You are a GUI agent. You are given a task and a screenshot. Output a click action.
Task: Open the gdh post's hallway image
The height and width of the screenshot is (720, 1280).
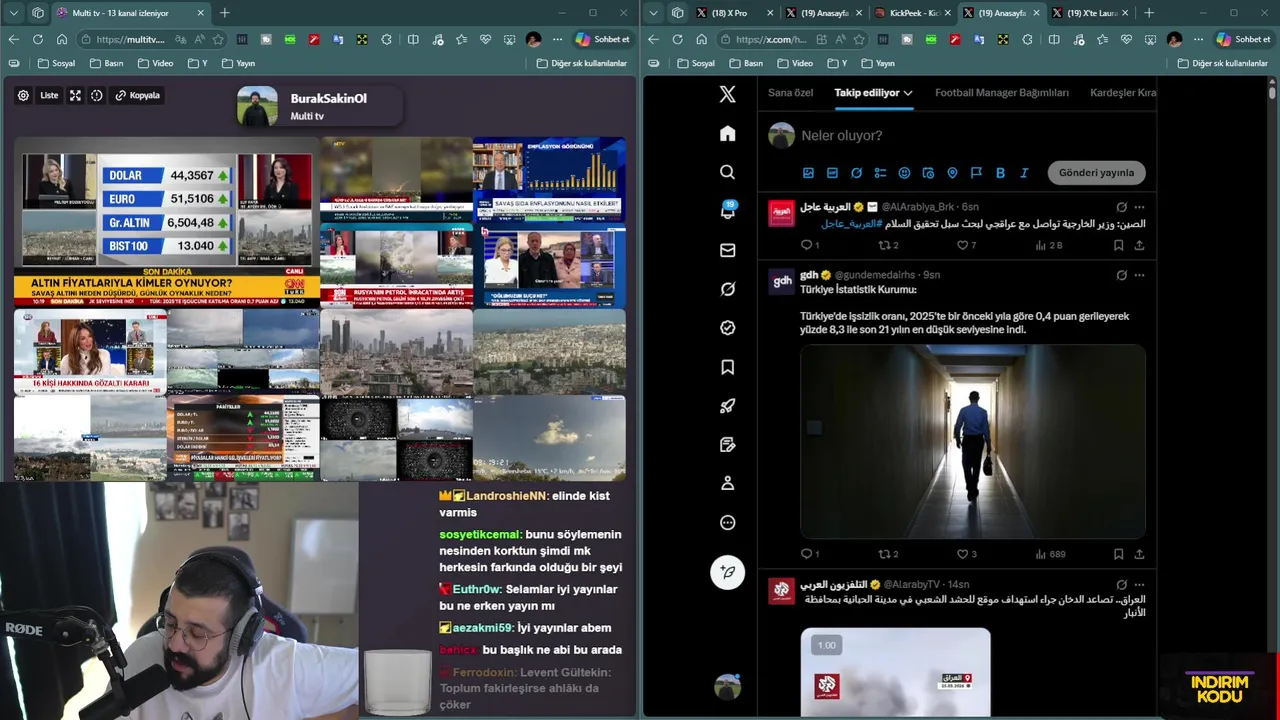pos(973,442)
